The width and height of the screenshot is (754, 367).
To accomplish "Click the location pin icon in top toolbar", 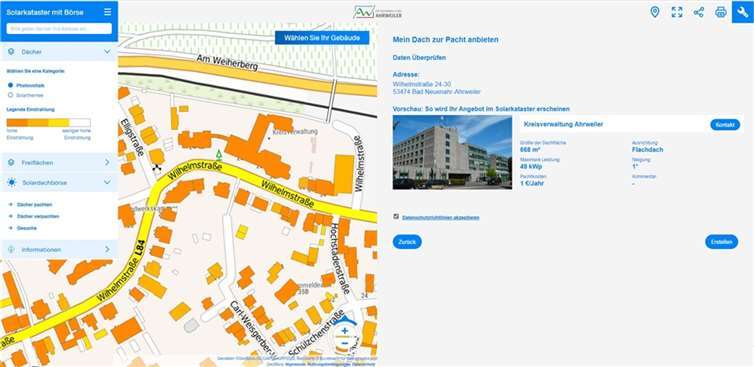I will coord(654,12).
